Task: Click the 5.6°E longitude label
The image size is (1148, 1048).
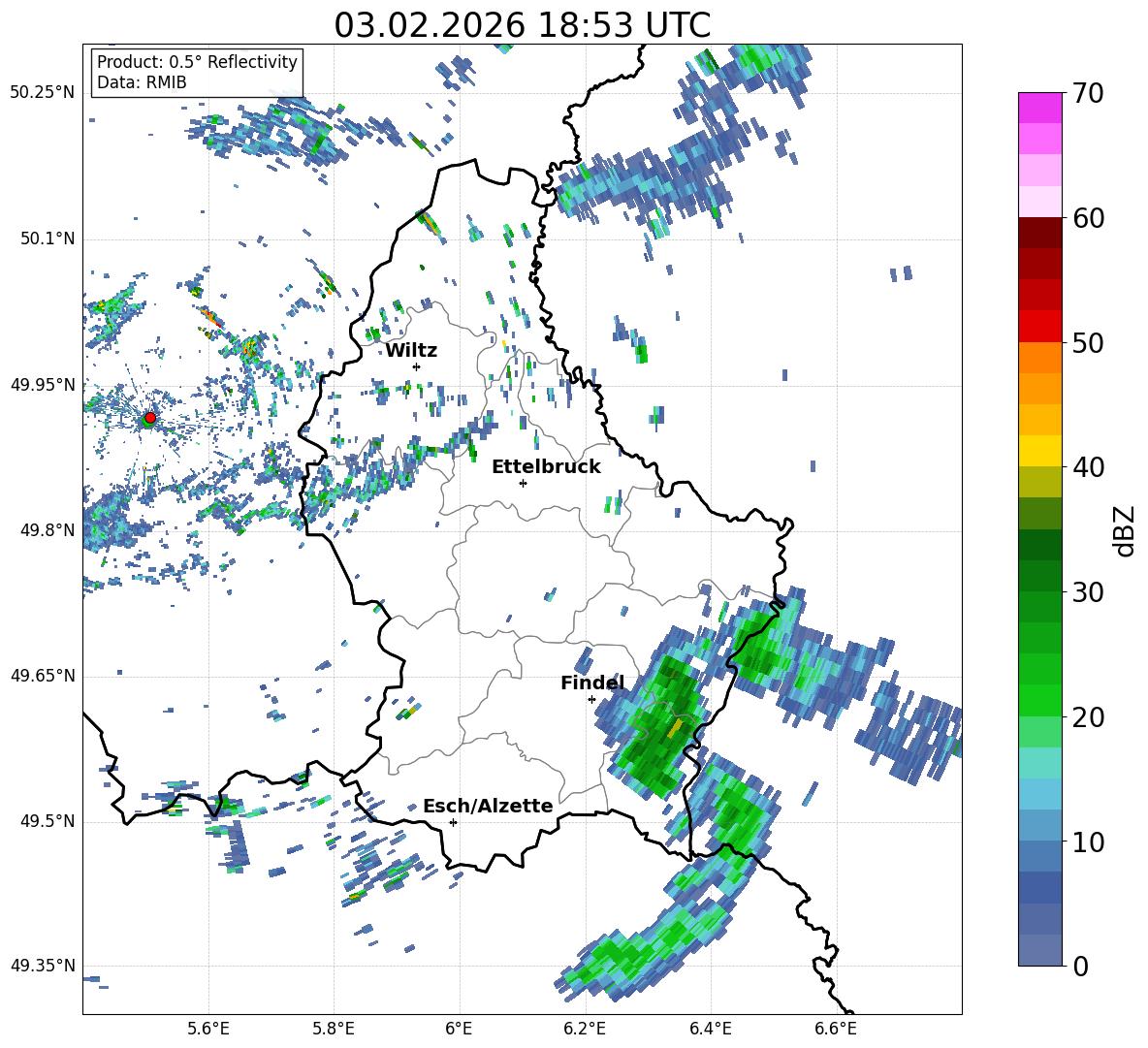Action: tap(207, 1029)
